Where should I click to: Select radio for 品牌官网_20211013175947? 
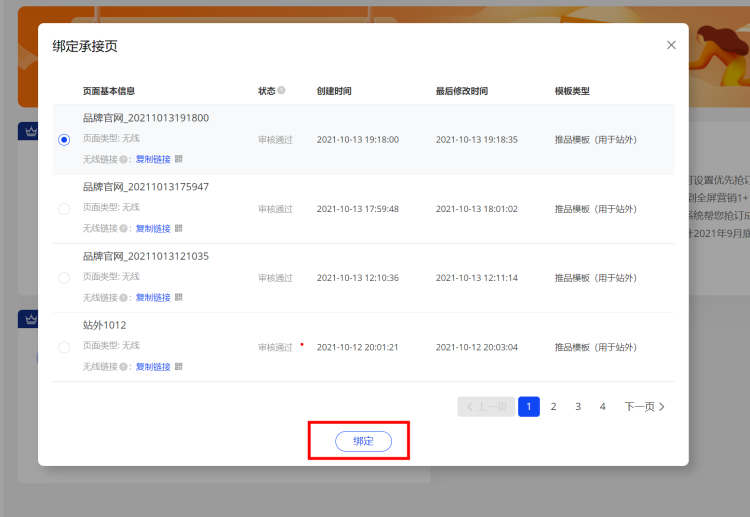[x=65, y=208]
